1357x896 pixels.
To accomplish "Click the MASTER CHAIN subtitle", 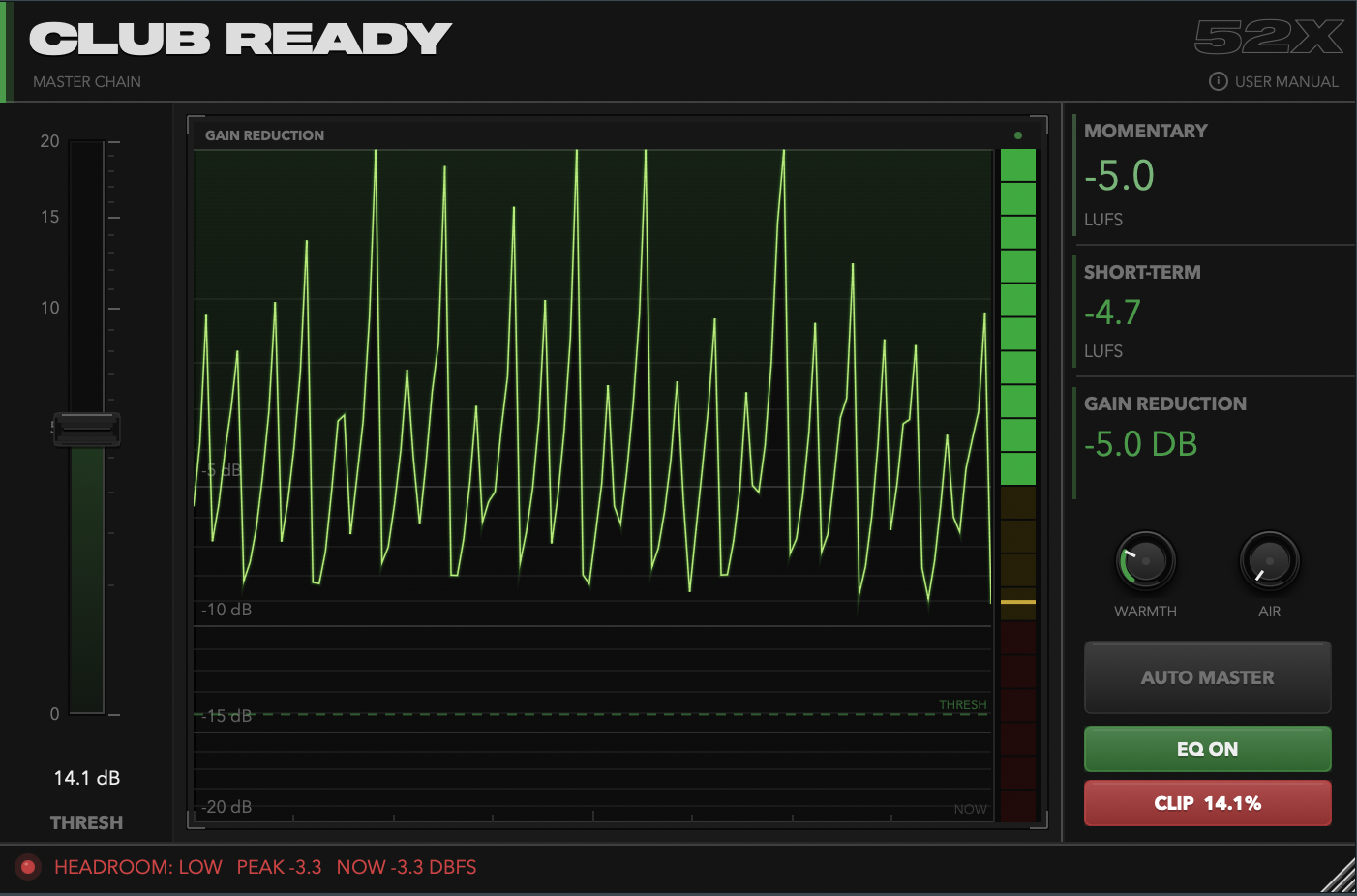I will (x=87, y=82).
